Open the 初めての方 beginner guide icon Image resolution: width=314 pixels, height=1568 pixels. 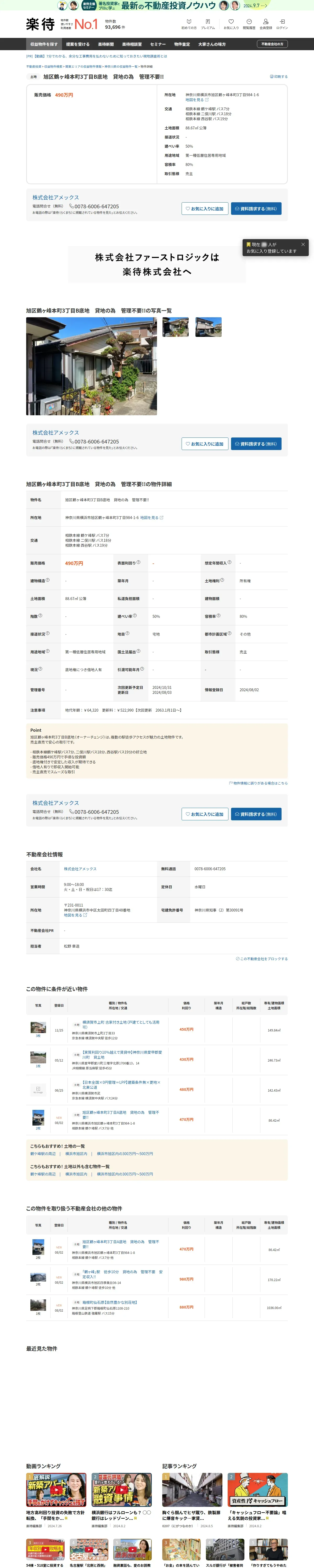tap(189, 24)
